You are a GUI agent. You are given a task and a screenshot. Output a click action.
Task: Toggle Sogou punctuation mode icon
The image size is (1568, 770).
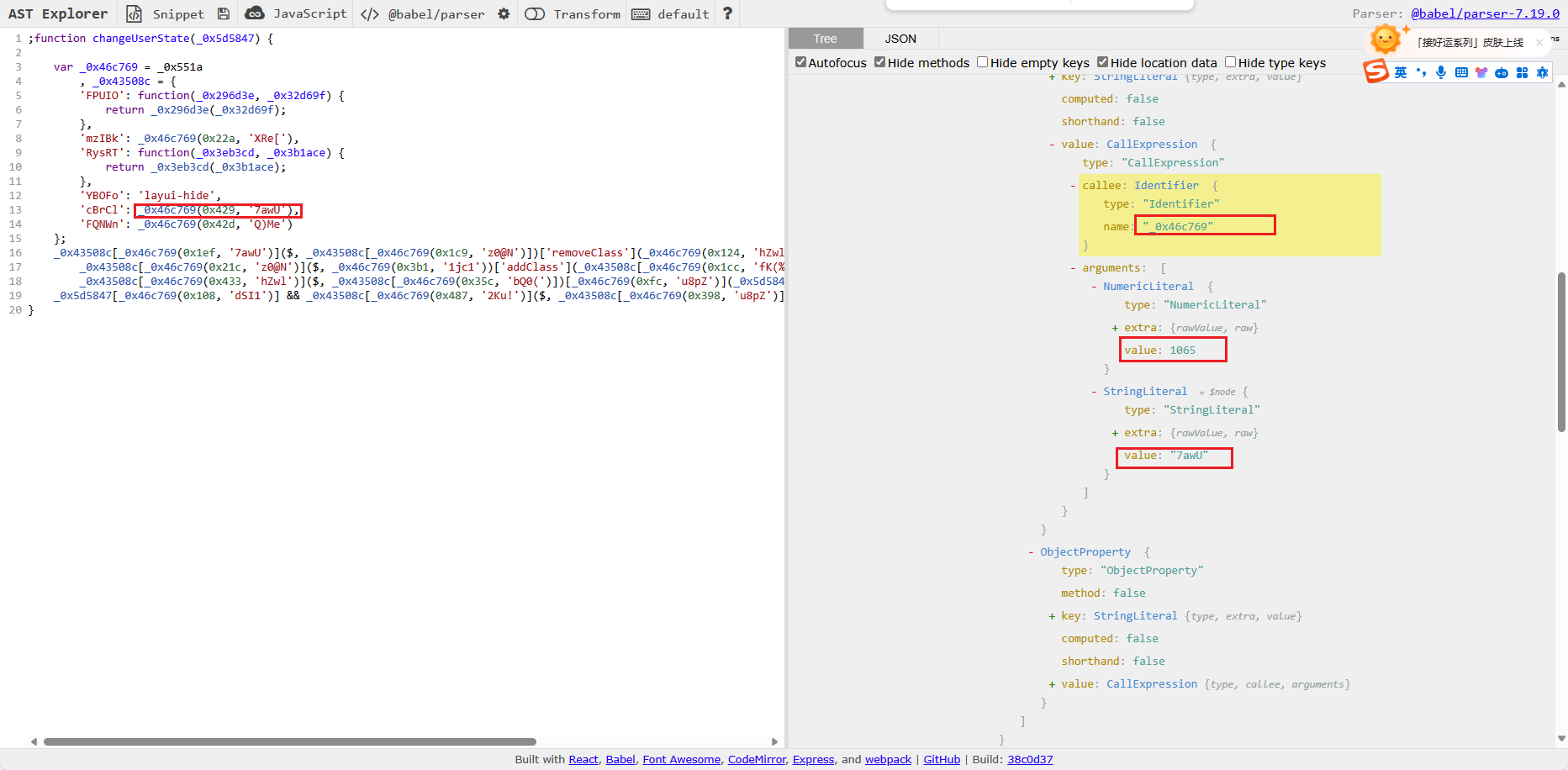(1421, 72)
